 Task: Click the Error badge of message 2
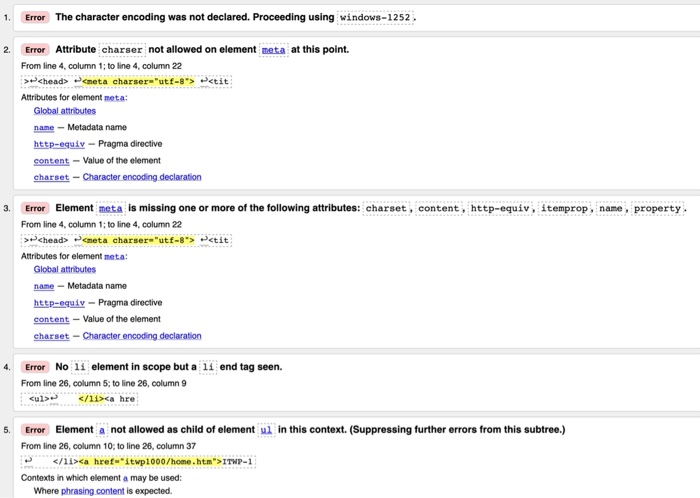click(35, 50)
